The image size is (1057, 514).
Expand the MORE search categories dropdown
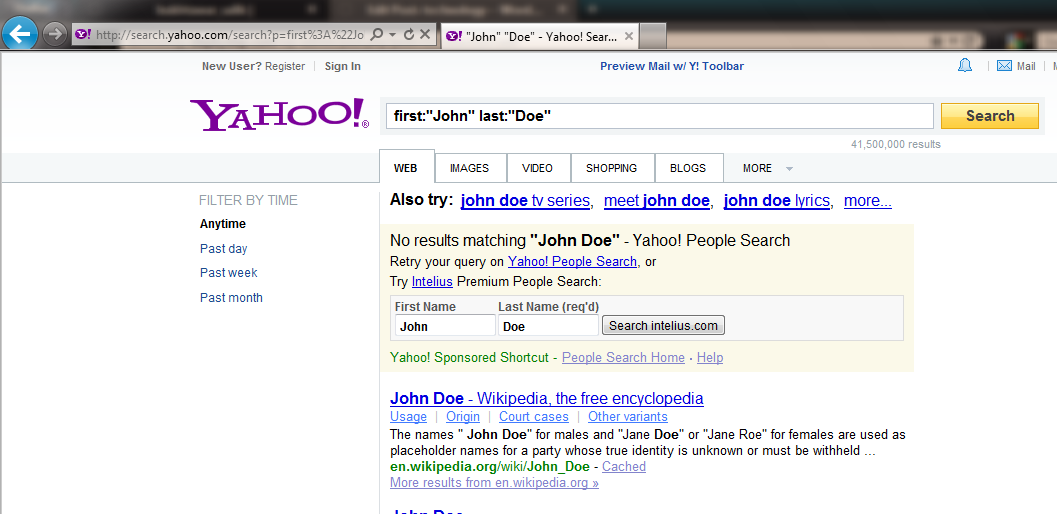[x=768, y=168]
